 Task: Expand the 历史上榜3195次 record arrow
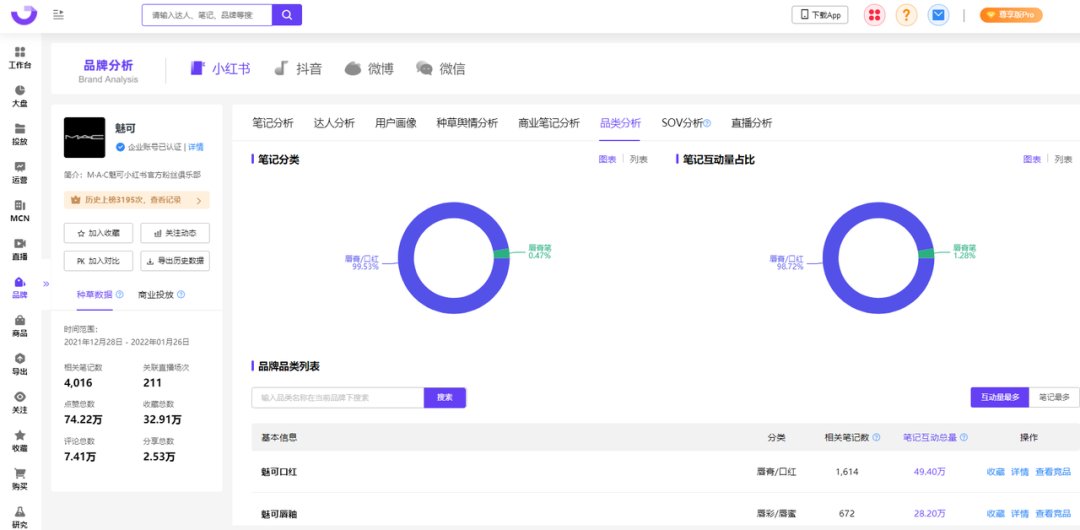click(x=199, y=201)
